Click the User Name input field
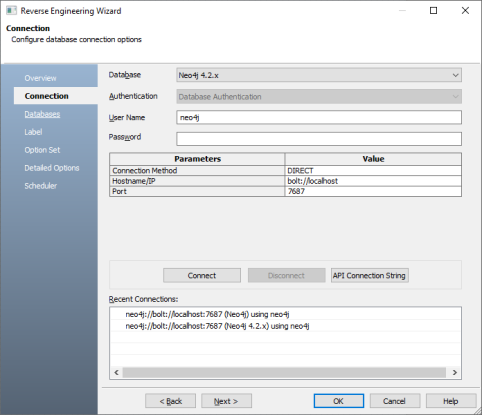Image resolution: width=482 pixels, height=415 pixels. click(319, 117)
